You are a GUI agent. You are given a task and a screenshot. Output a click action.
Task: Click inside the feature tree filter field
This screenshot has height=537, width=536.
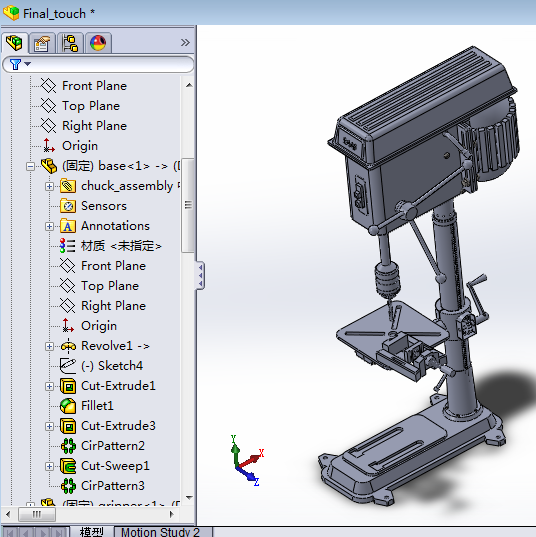click(x=98, y=64)
